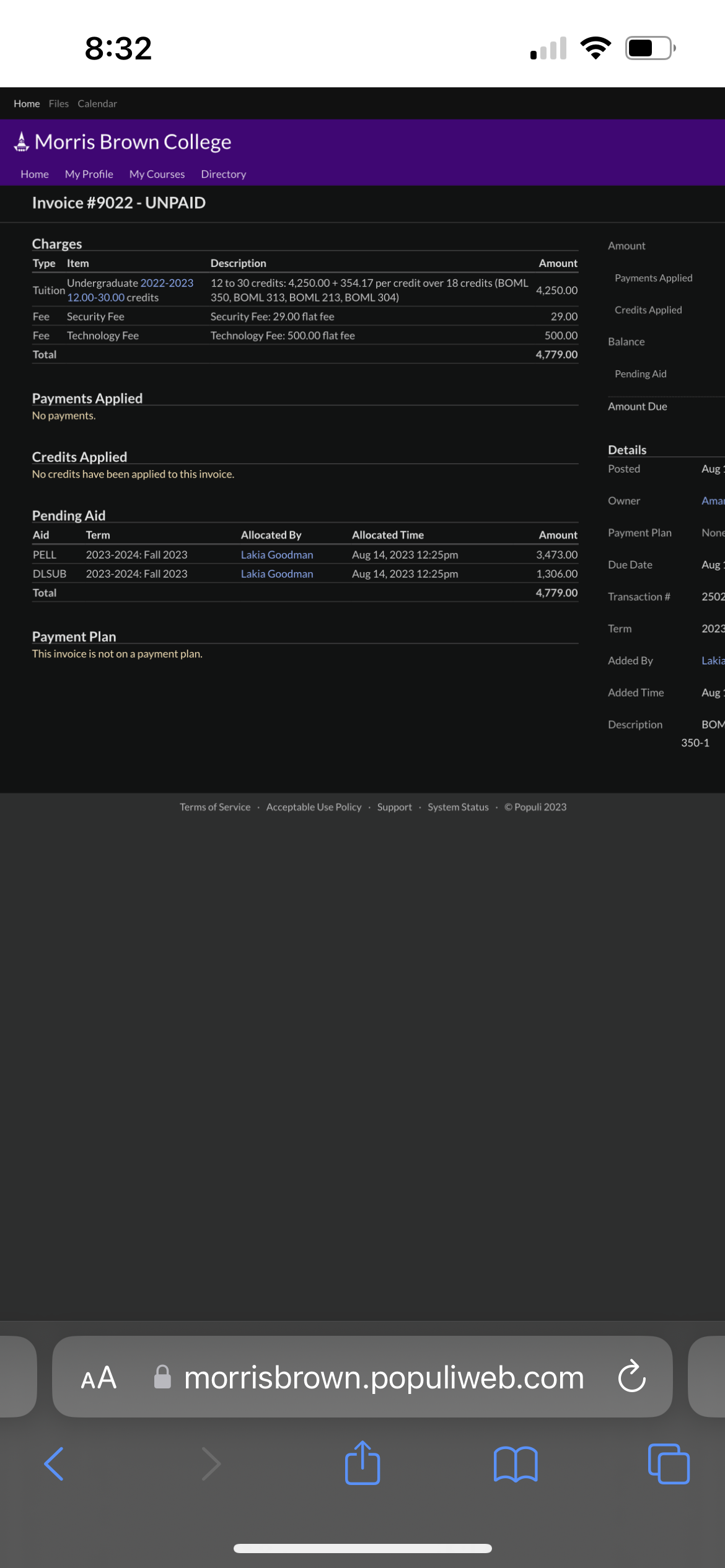Open the top bar Home menu
Image resolution: width=725 pixels, height=1568 pixels.
[27, 103]
